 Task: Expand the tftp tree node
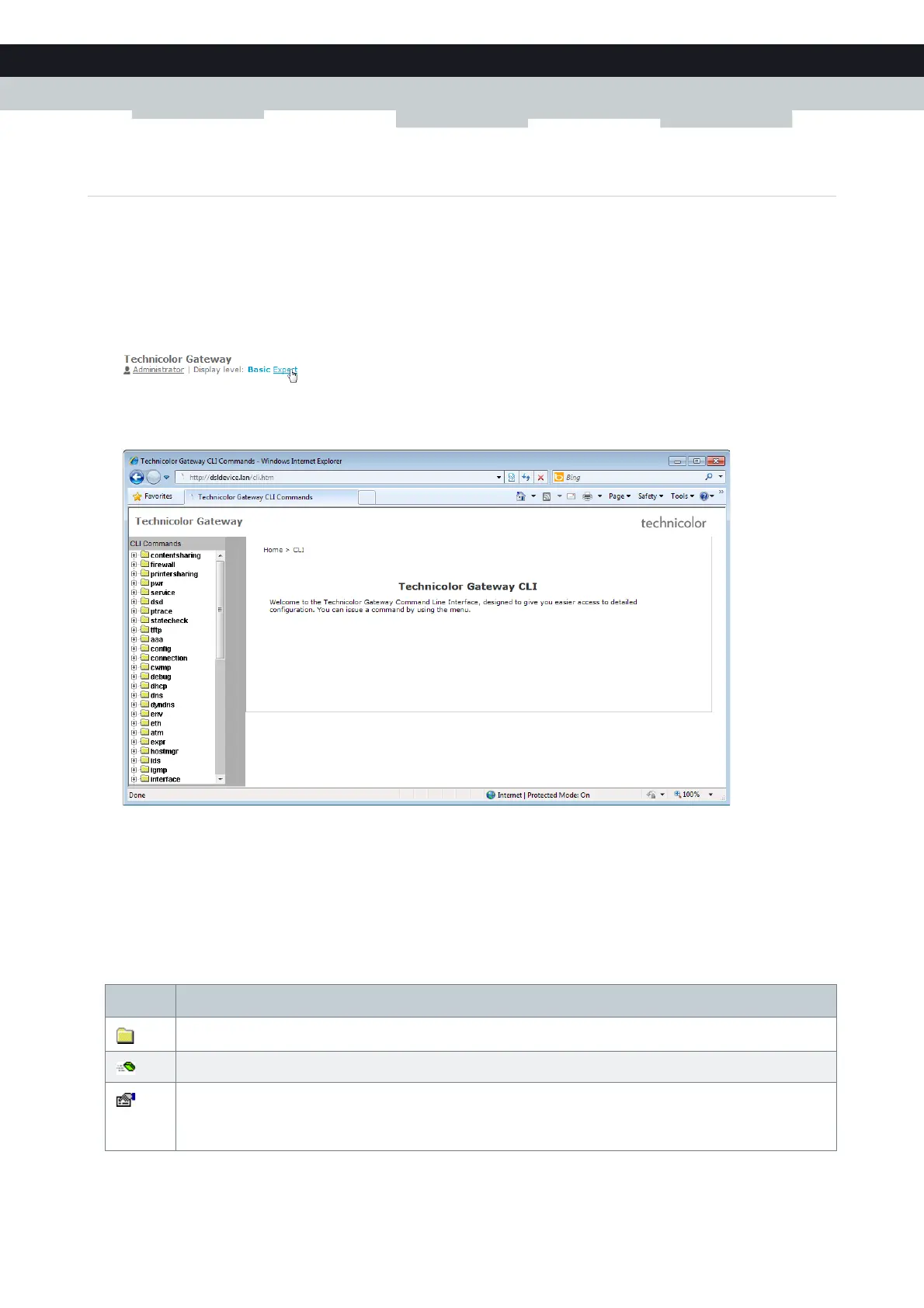(134, 630)
